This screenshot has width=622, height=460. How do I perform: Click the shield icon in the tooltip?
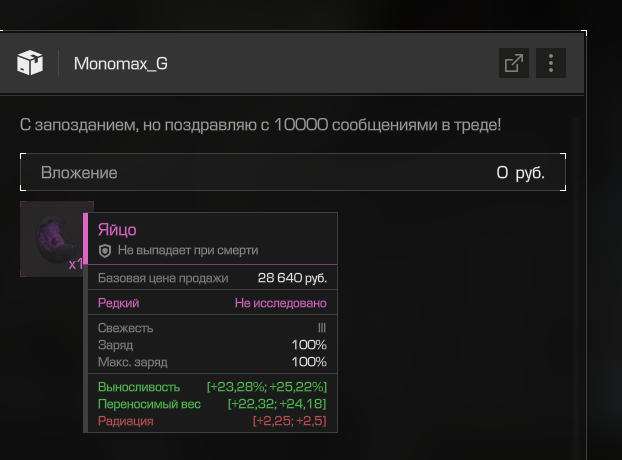[x=104, y=250]
